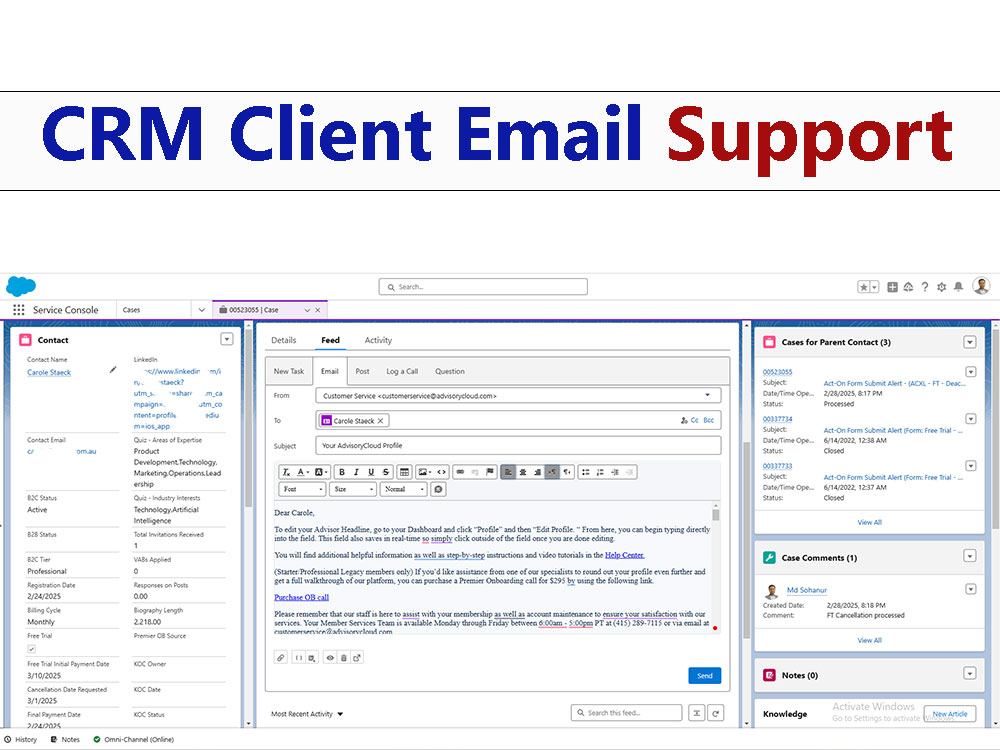Click the Search this feed box
The width and height of the screenshot is (1000, 750).
pos(626,713)
